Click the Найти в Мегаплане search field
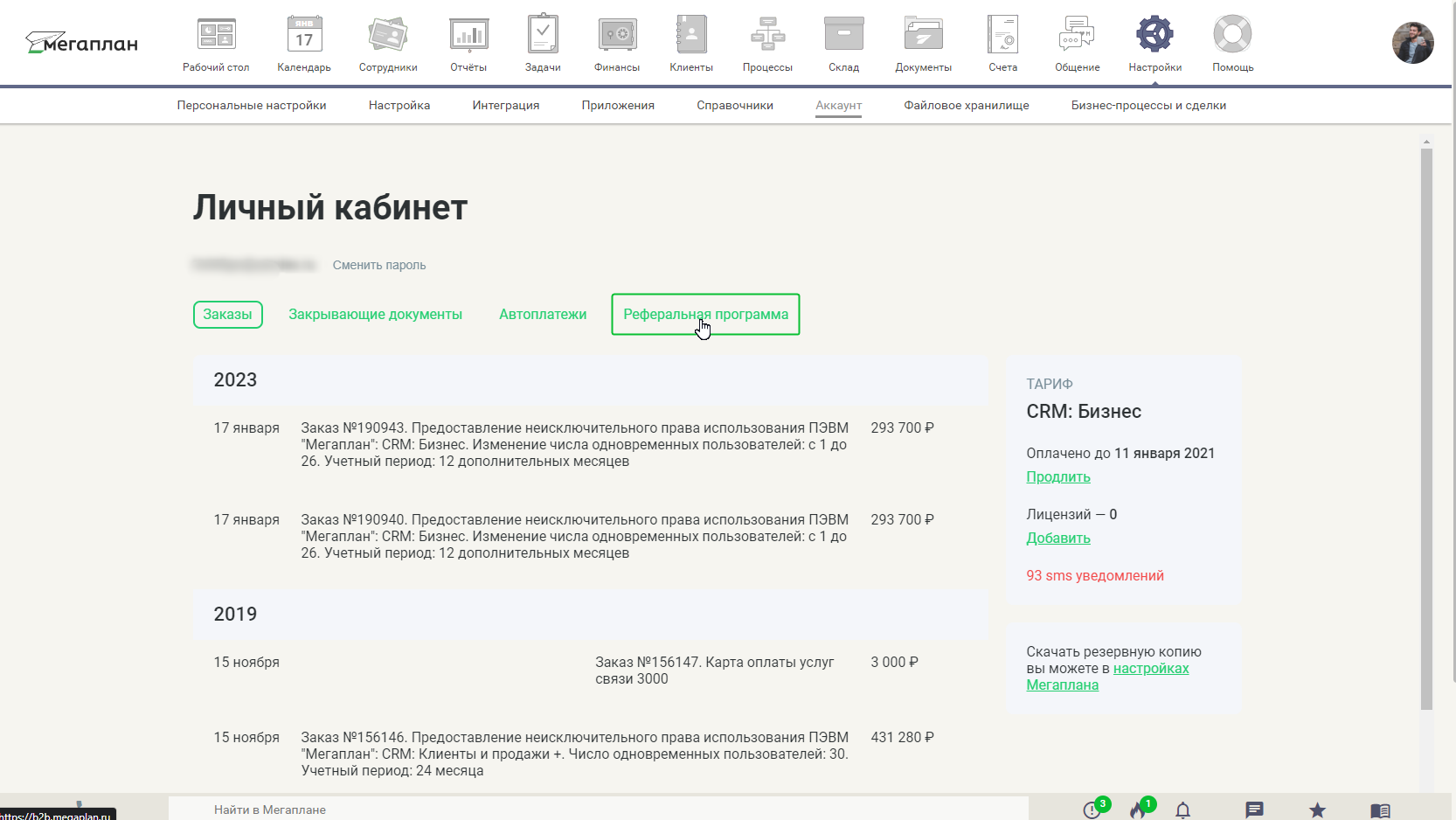1456x820 pixels. coord(598,810)
